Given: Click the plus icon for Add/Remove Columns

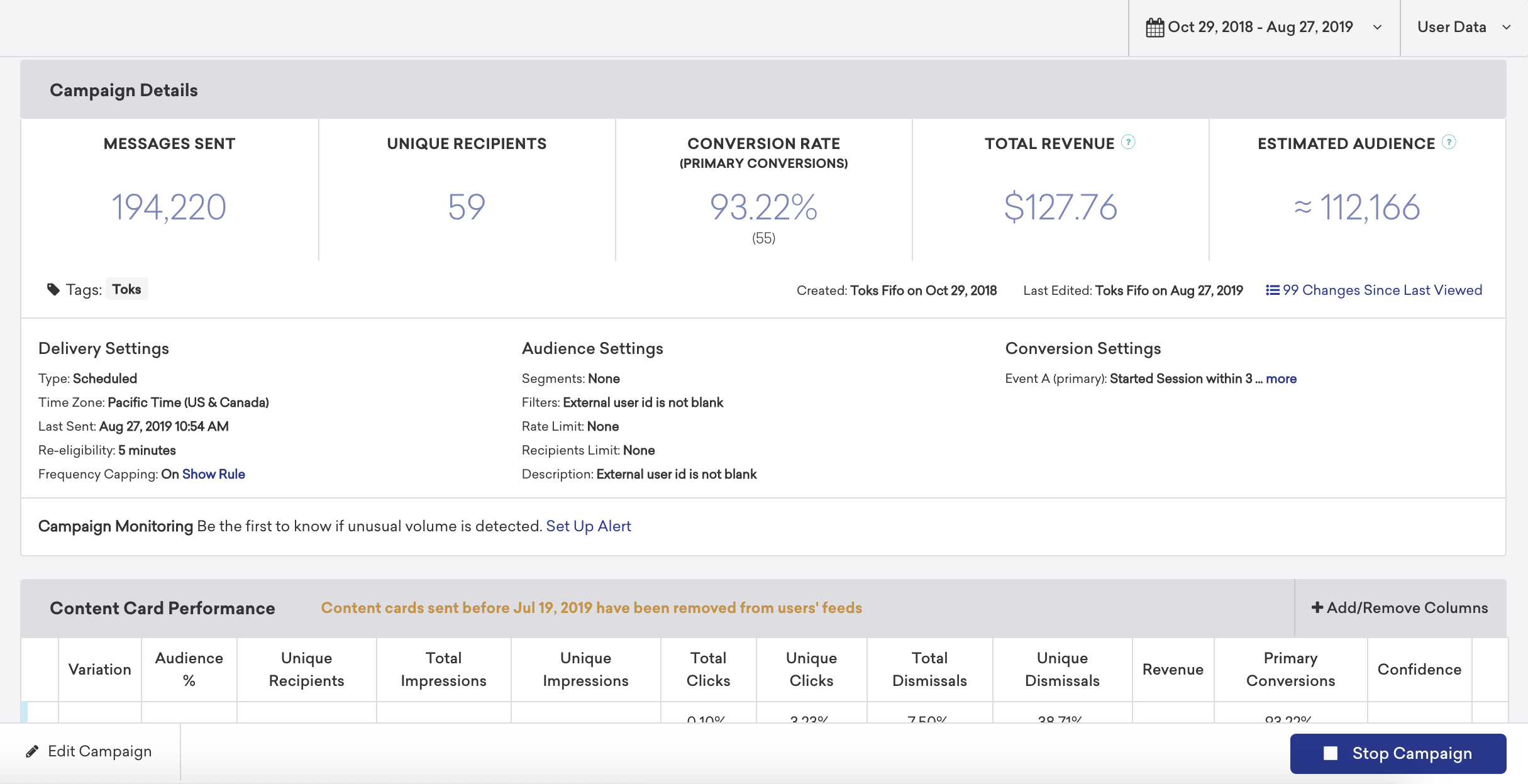Looking at the screenshot, I should point(1317,607).
